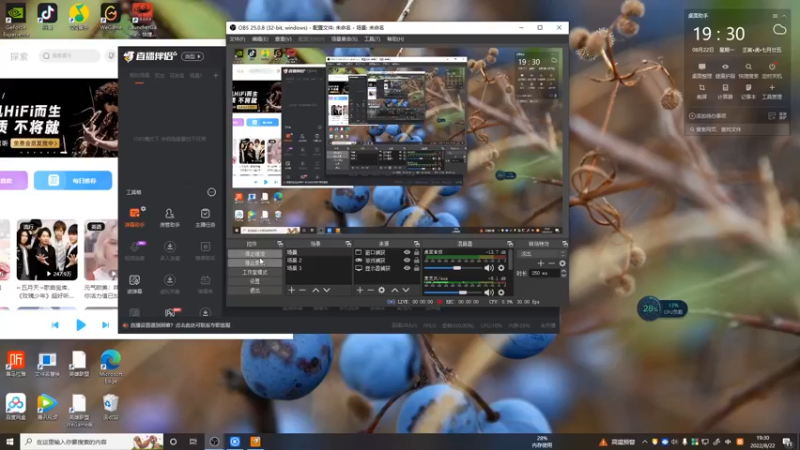The image size is (800, 450).
Task: Mute the 麦克风/Aux speaker icon in mixer
Action: click(x=489, y=292)
